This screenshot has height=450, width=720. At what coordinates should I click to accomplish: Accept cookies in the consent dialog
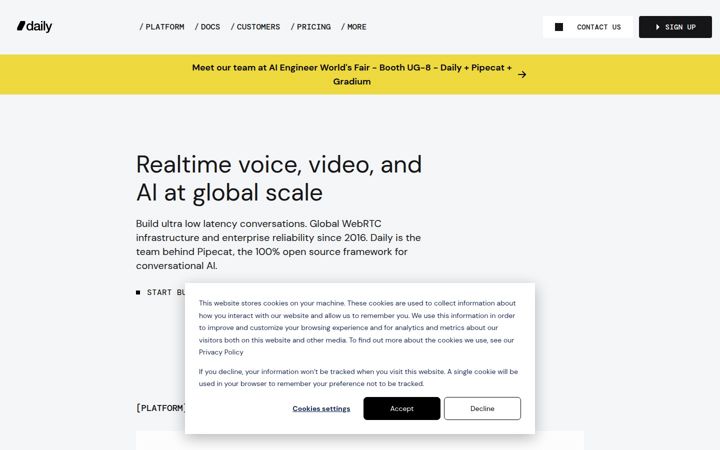tap(402, 409)
